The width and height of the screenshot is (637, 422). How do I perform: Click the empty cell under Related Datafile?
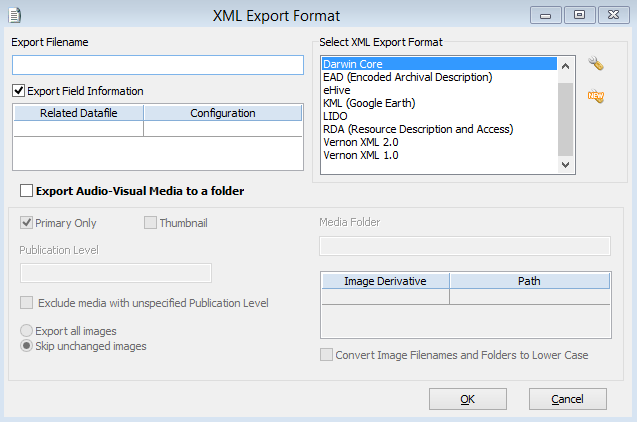point(78,128)
